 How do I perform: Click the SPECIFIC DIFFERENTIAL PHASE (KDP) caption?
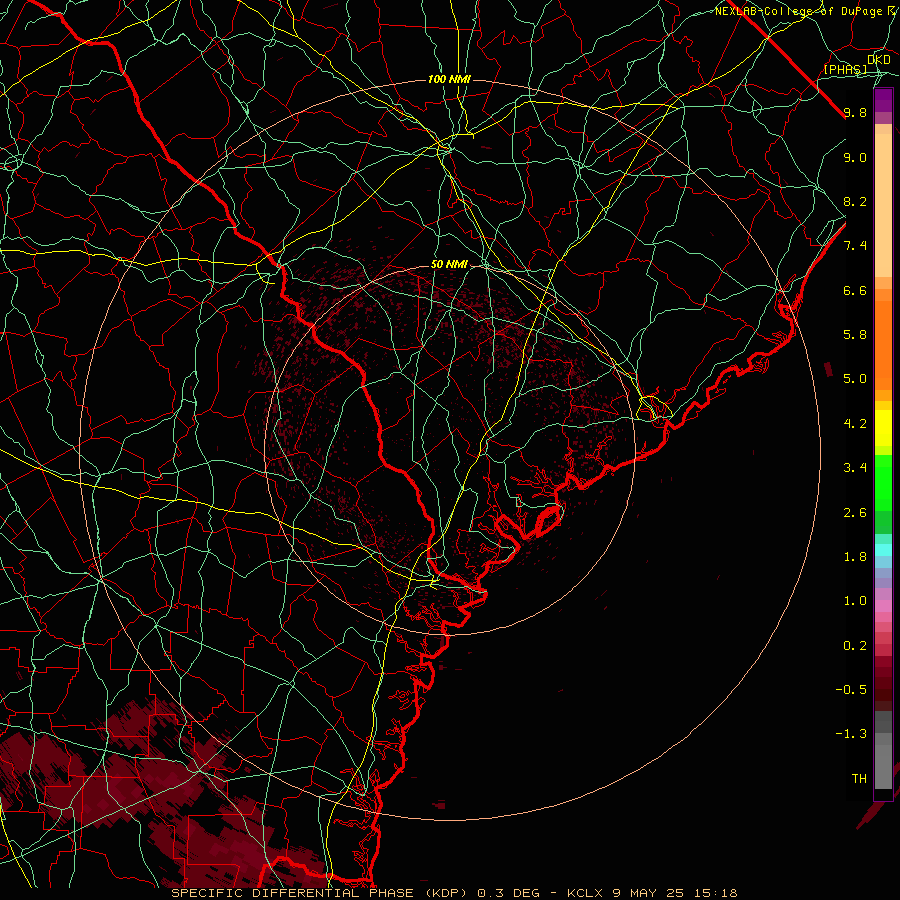319,893
